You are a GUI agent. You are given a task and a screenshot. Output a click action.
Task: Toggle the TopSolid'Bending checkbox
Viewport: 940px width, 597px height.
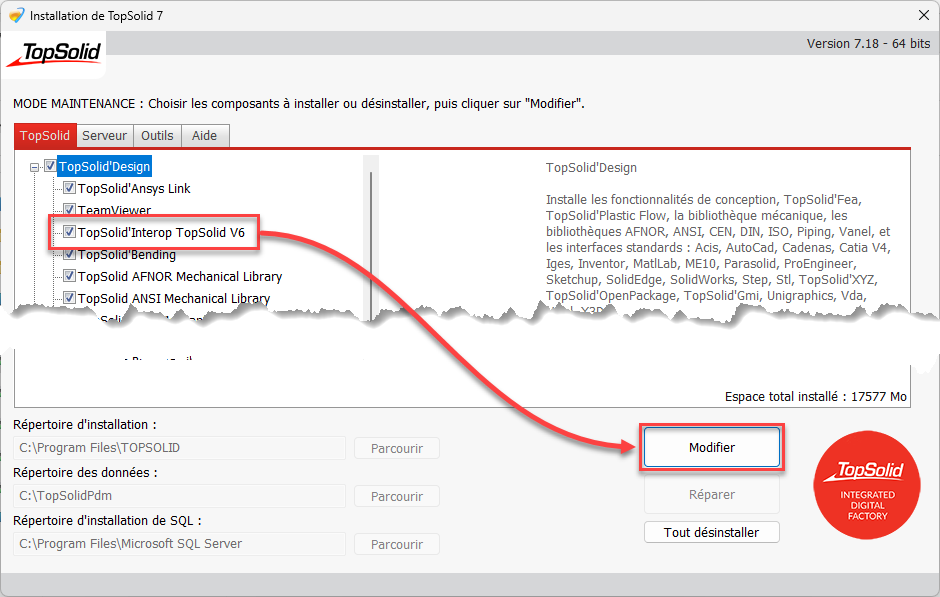pyautogui.click(x=70, y=254)
